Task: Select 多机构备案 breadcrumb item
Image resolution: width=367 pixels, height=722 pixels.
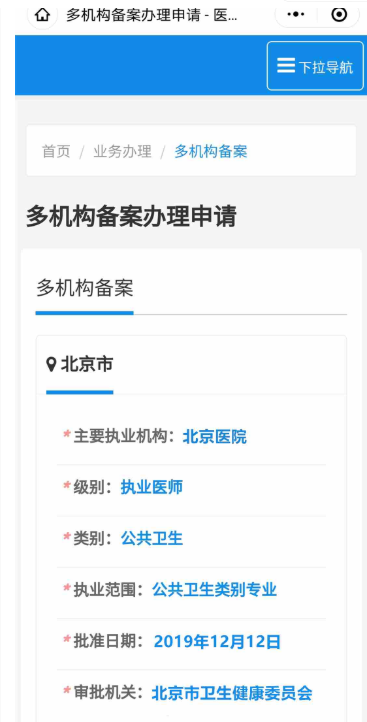Action: point(210,151)
